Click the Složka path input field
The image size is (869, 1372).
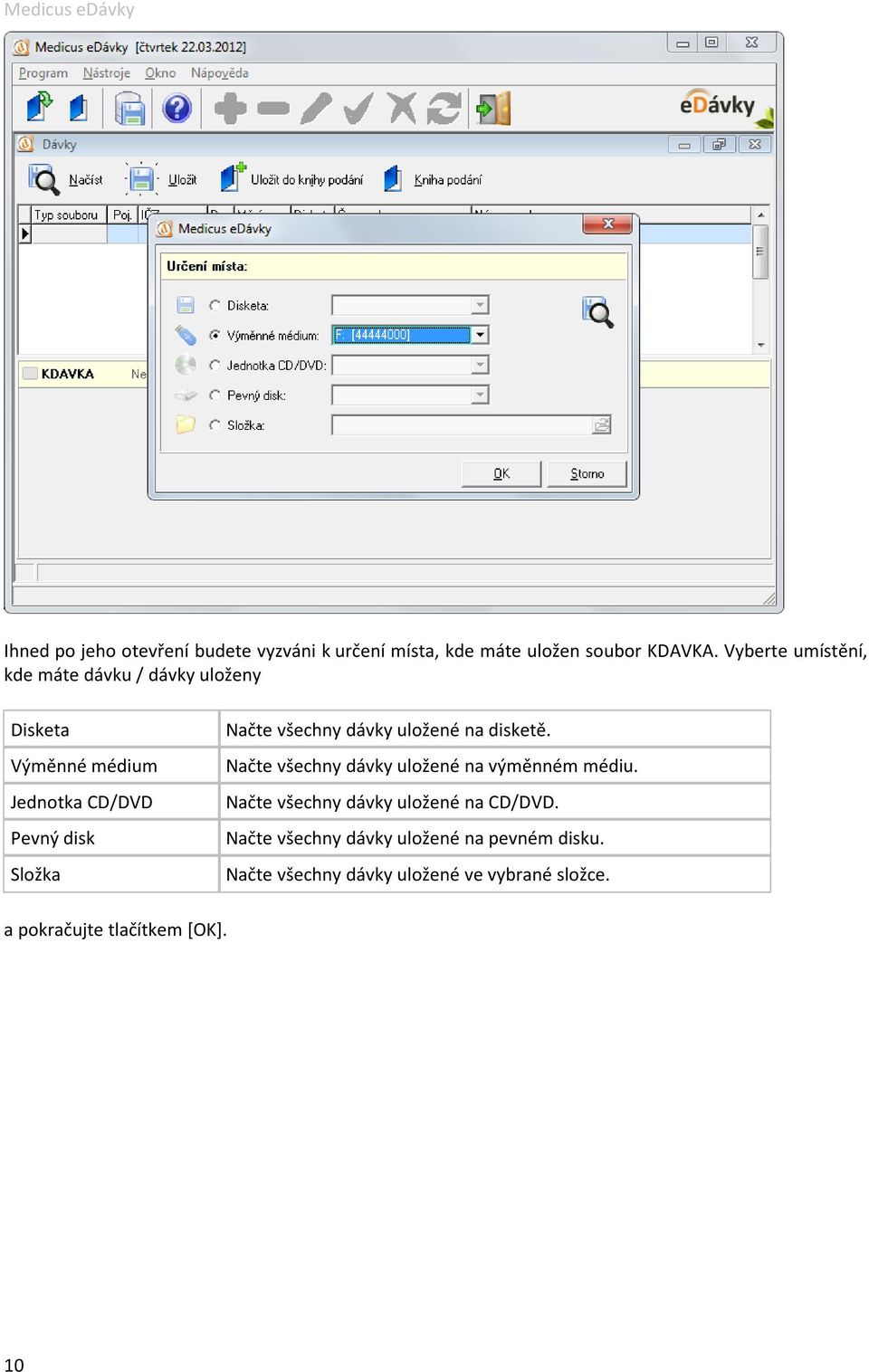click(x=462, y=424)
